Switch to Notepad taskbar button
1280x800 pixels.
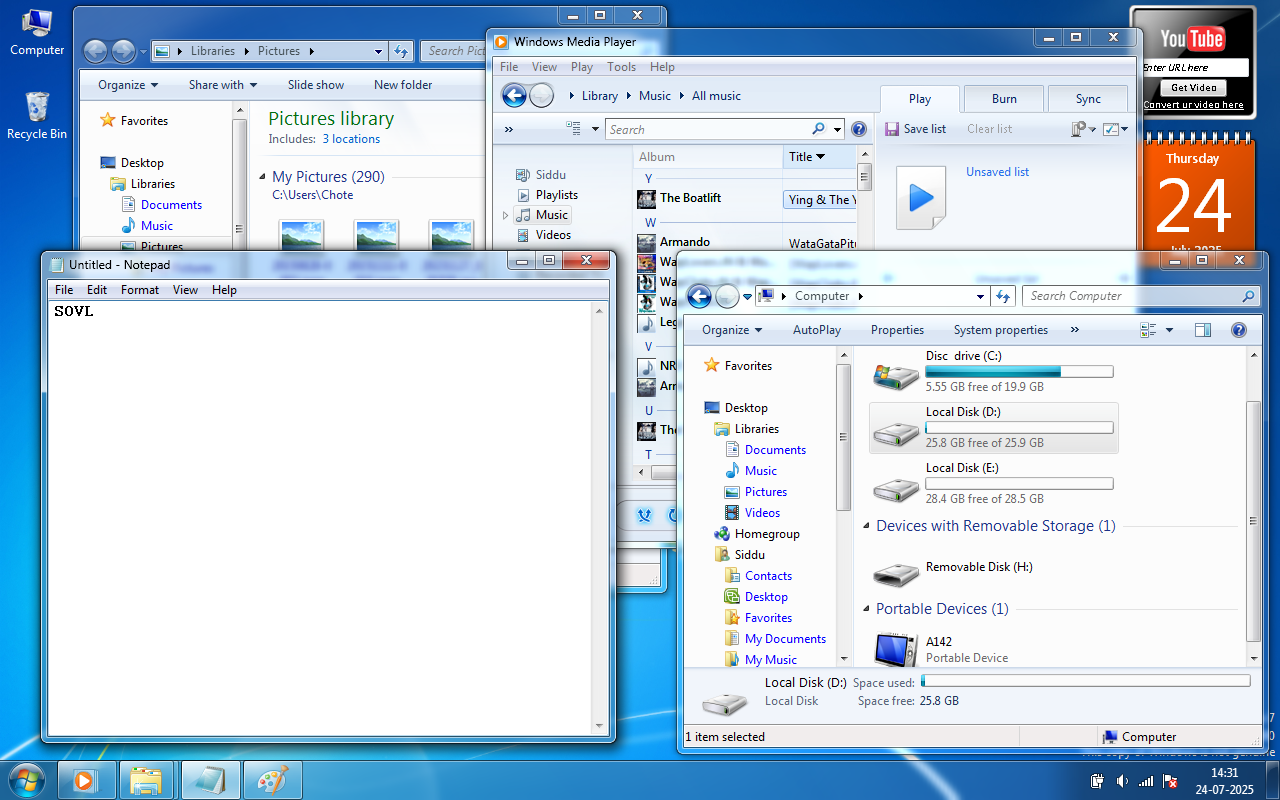[x=211, y=780]
